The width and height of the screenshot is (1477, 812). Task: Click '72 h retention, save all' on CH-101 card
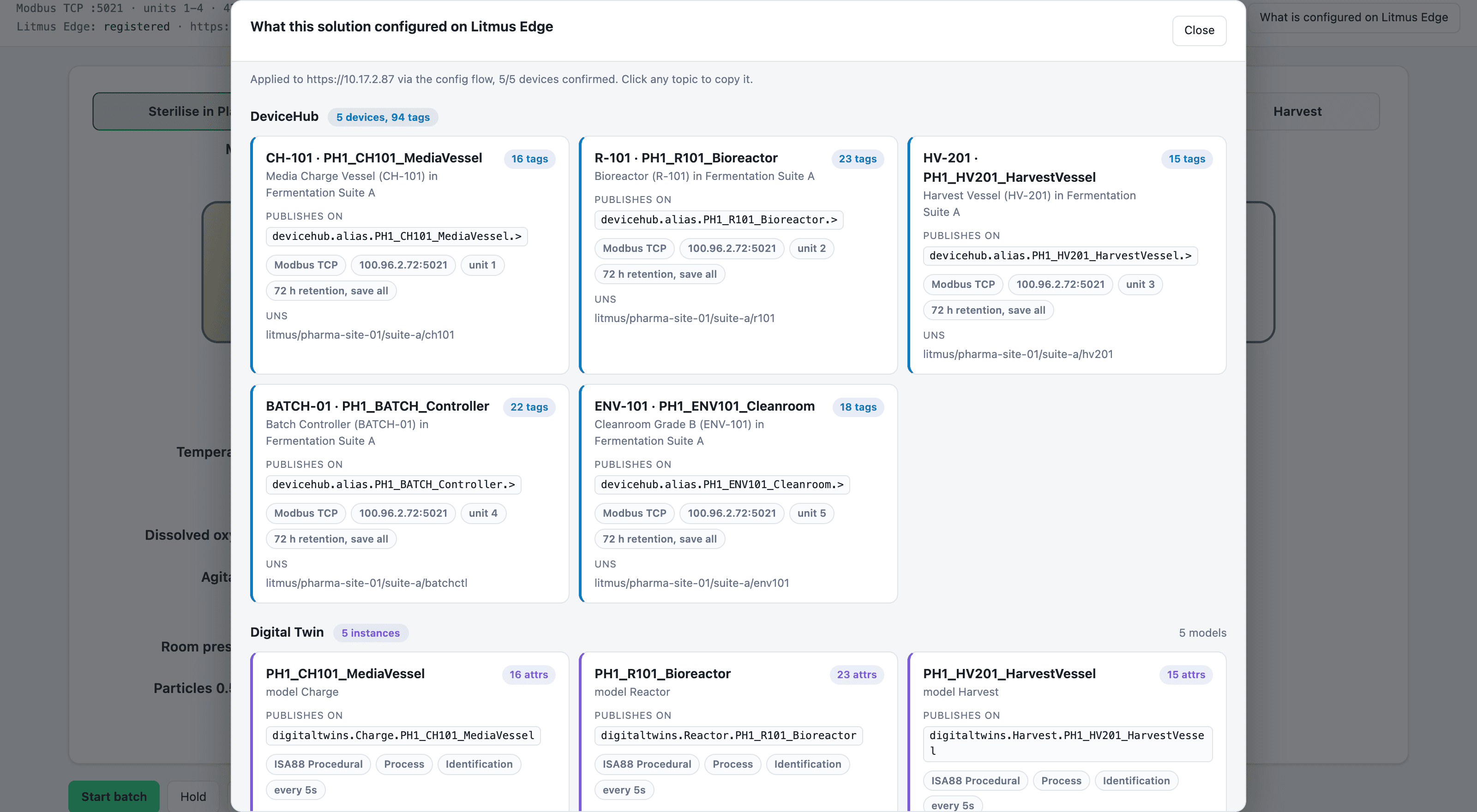point(331,291)
